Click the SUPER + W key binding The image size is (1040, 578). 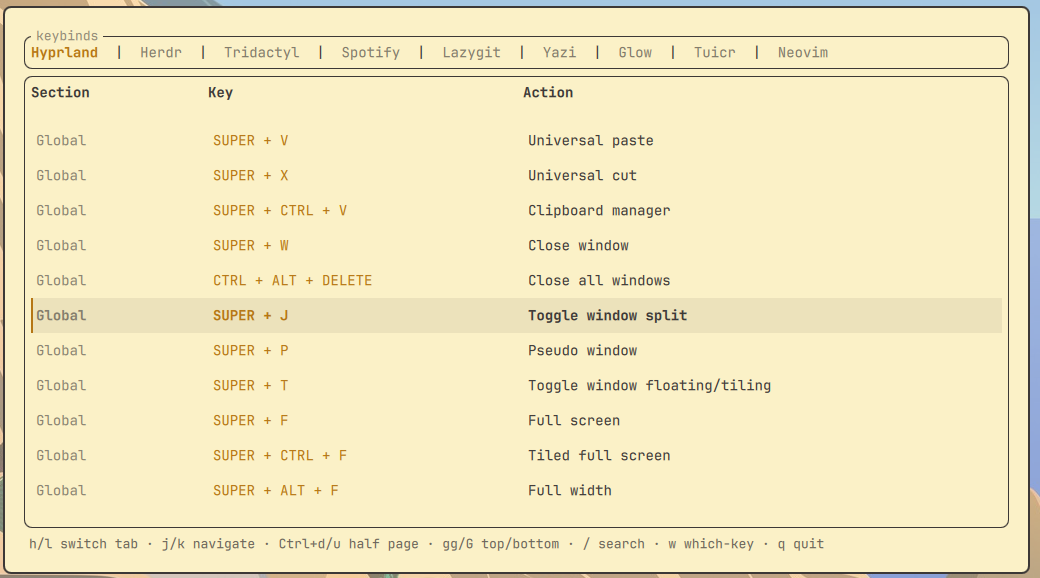point(251,246)
